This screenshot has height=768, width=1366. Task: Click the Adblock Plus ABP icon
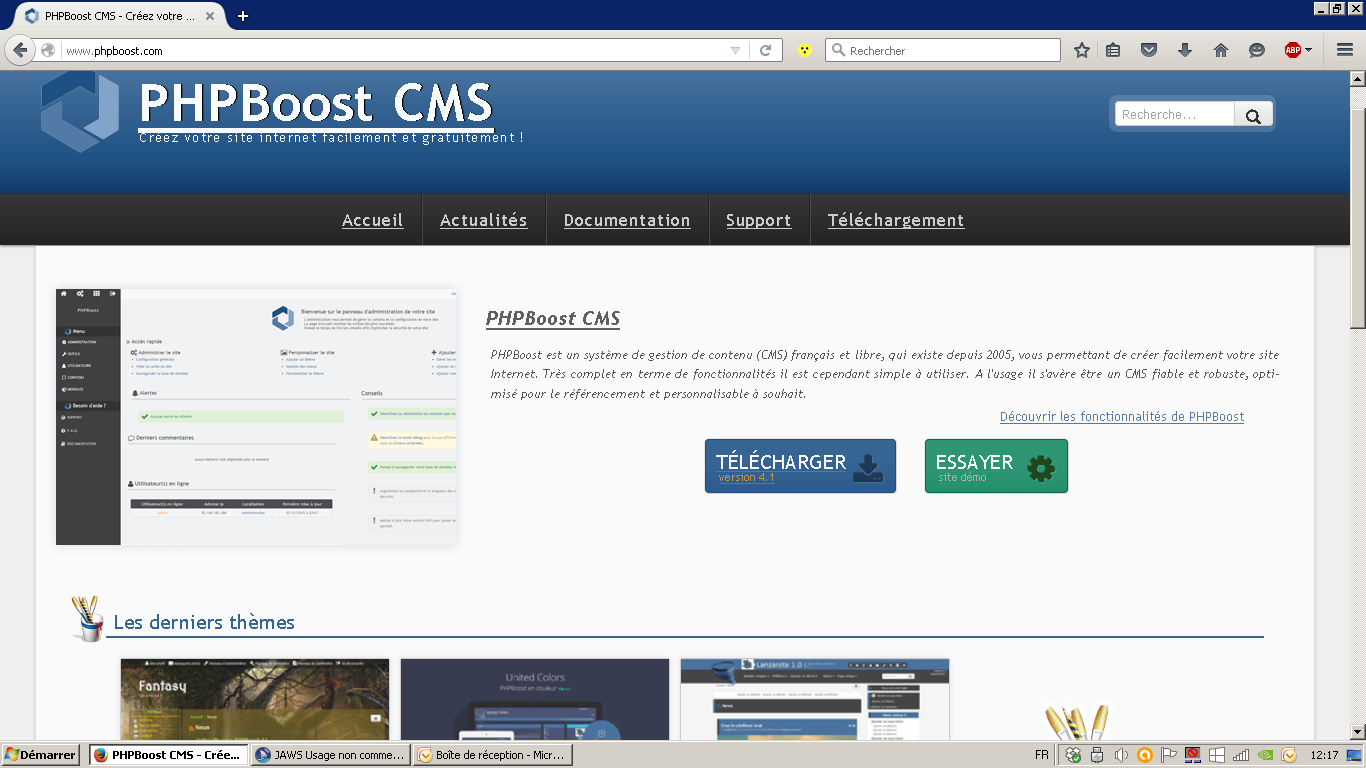point(1292,50)
